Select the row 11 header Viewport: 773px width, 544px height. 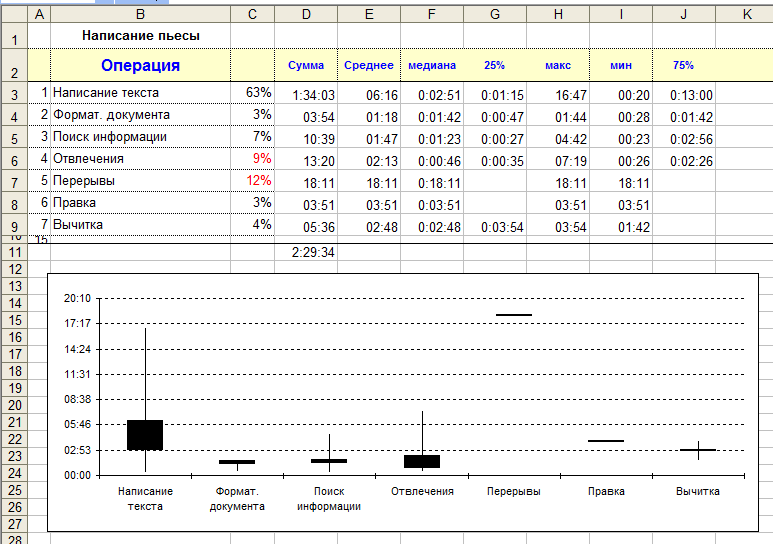pyautogui.click(x=13, y=252)
